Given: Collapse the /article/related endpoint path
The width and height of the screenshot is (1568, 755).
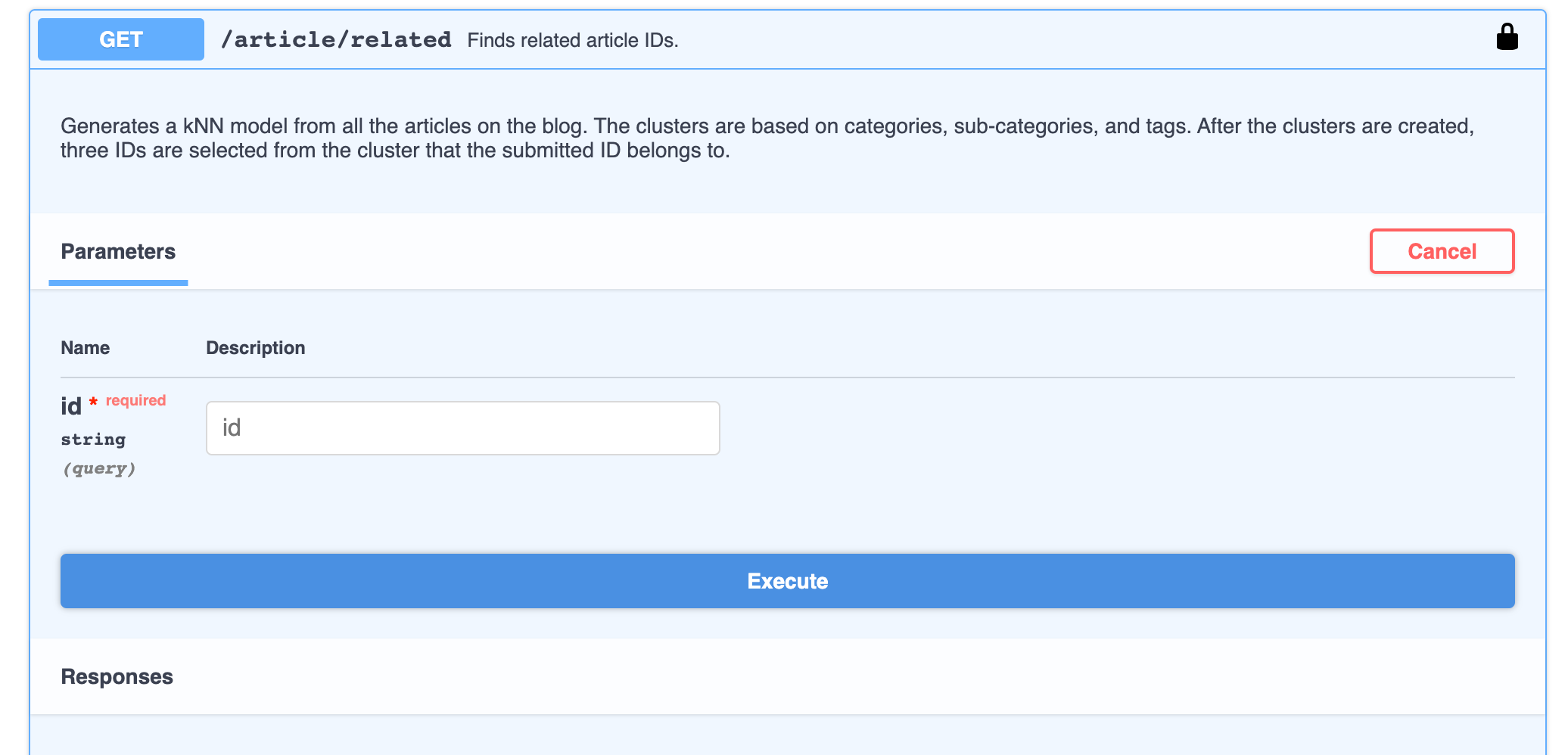Looking at the screenshot, I should pyautogui.click(x=336, y=39).
